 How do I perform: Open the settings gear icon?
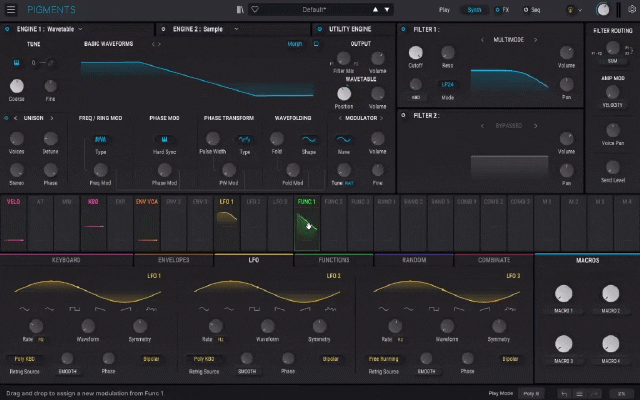pyautogui.click(x=632, y=9)
